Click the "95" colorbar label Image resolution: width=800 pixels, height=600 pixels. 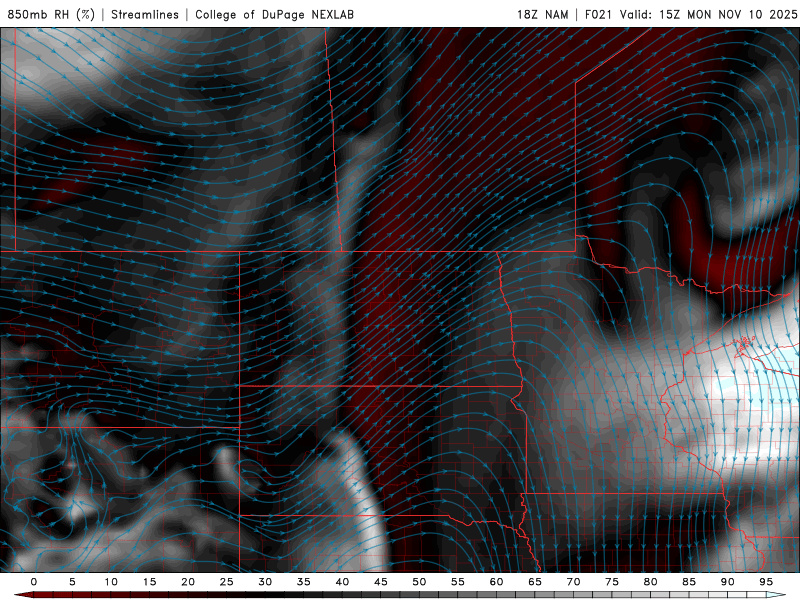click(x=766, y=582)
